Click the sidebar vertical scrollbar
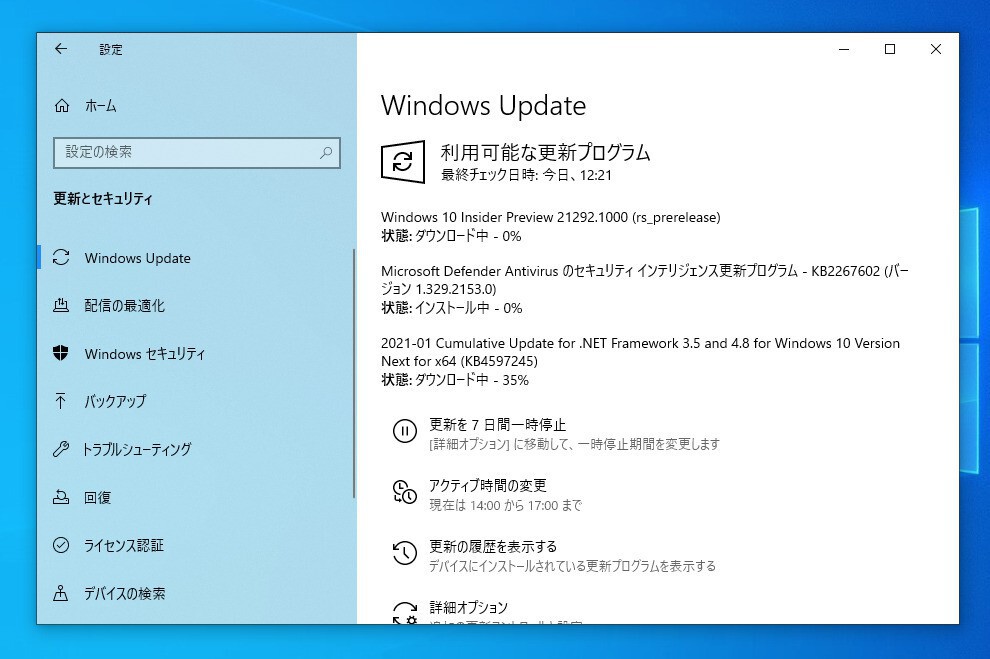The height and width of the screenshot is (659, 990). (354, 372)
